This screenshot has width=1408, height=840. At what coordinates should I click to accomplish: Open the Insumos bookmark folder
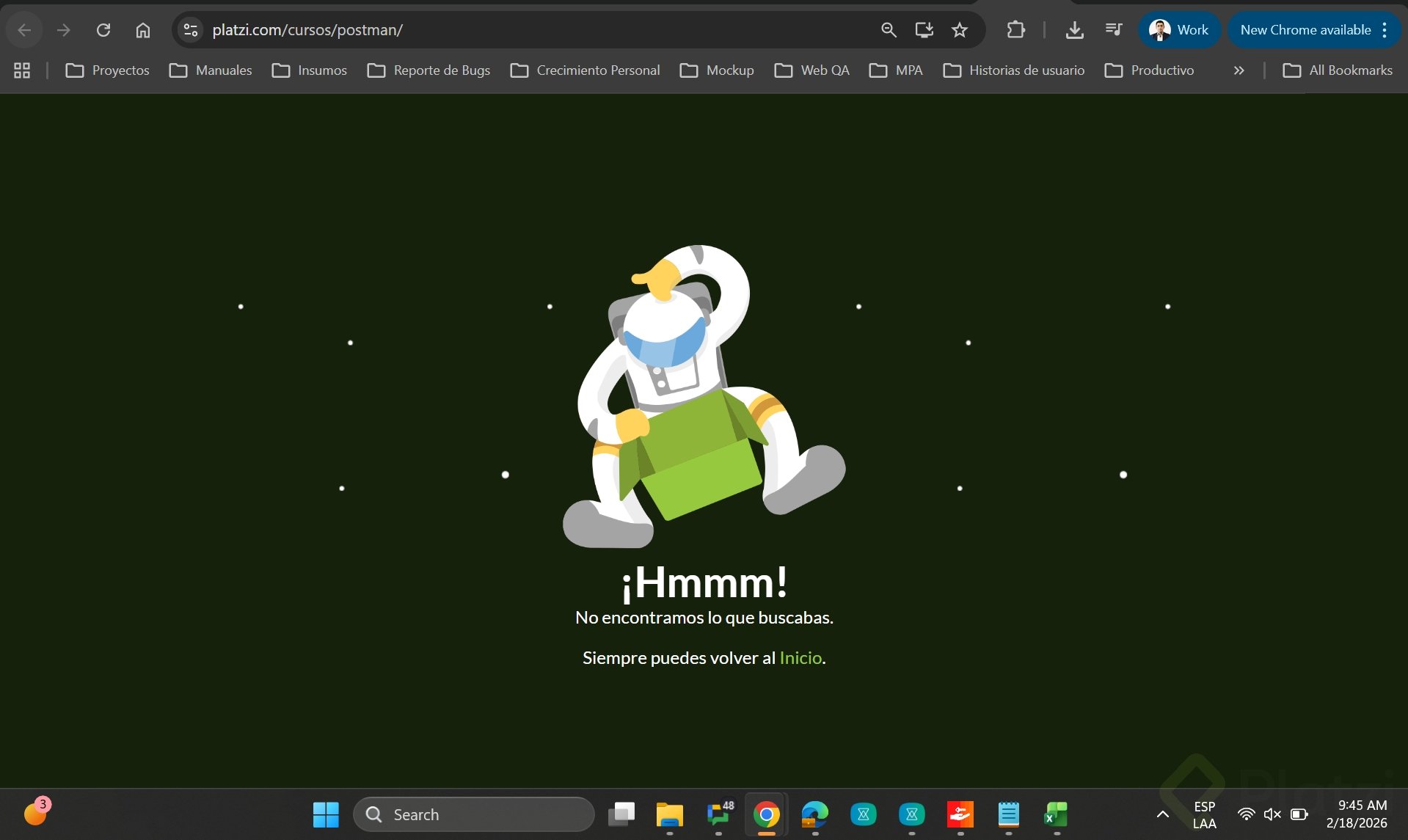point(309,70)
